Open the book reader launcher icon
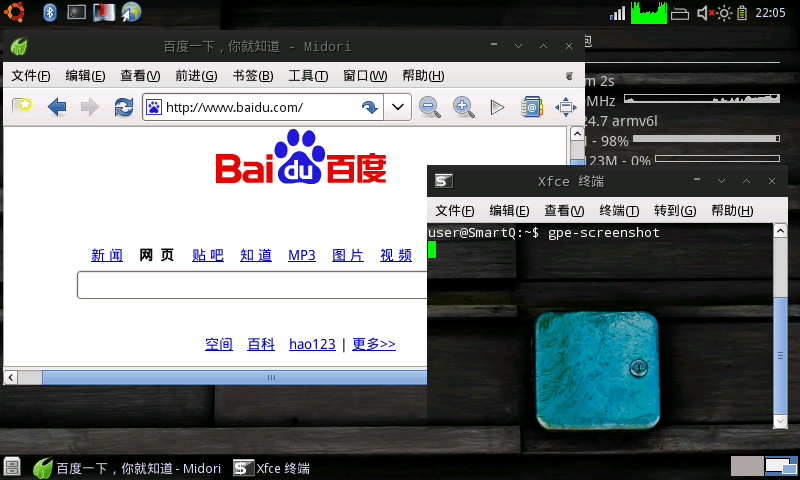 (x=104, y=12)
